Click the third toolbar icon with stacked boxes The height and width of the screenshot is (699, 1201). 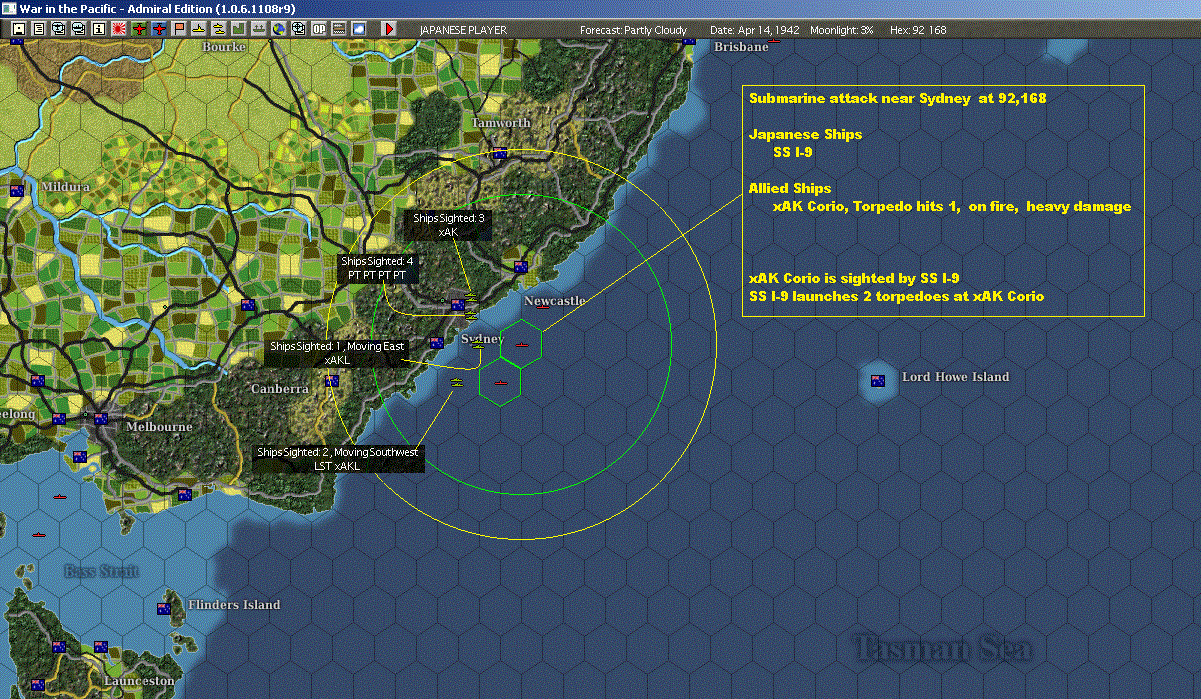tap(58, 29)
